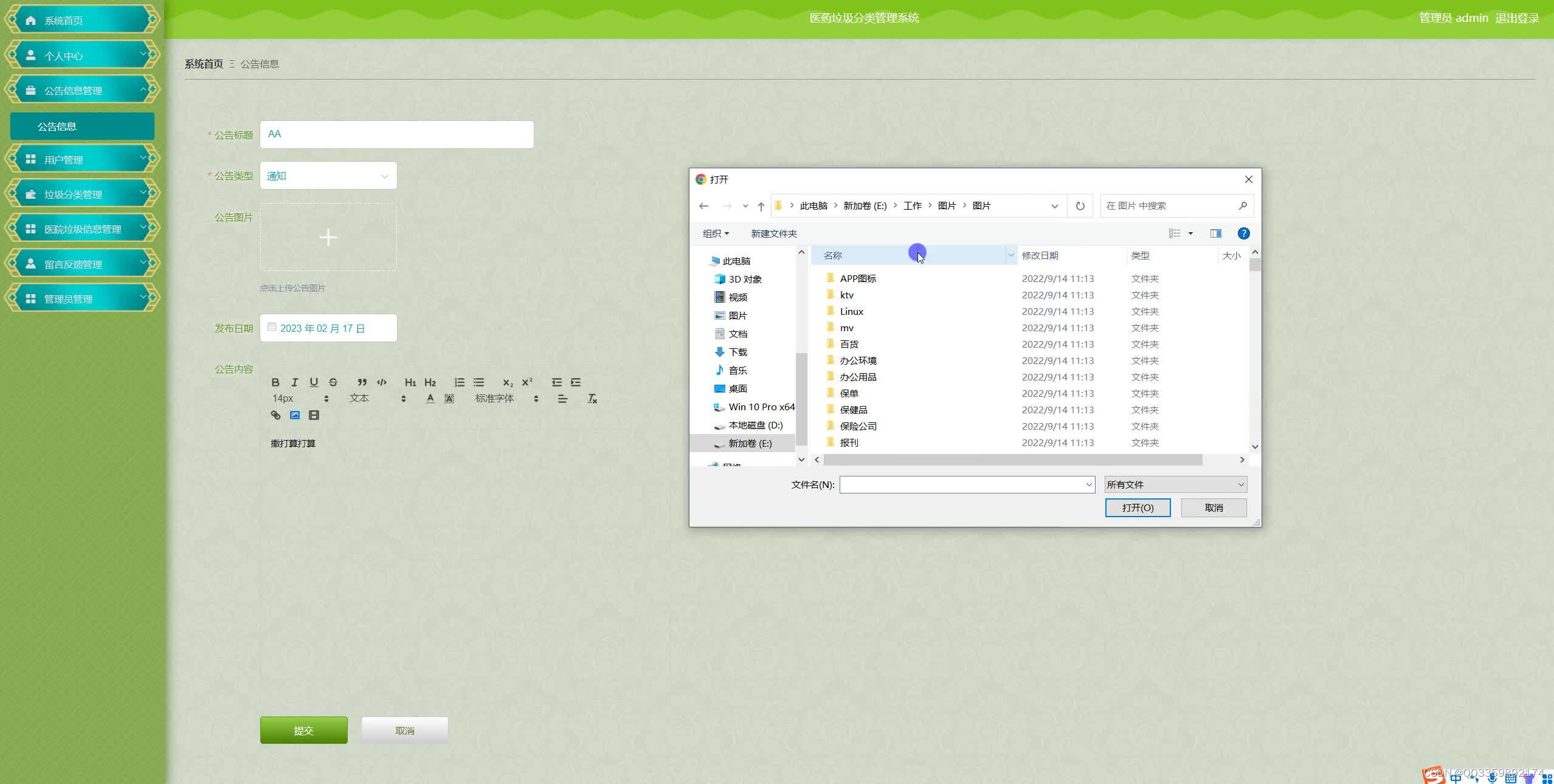Insert a hyperlink in the editor

point(275,415)
